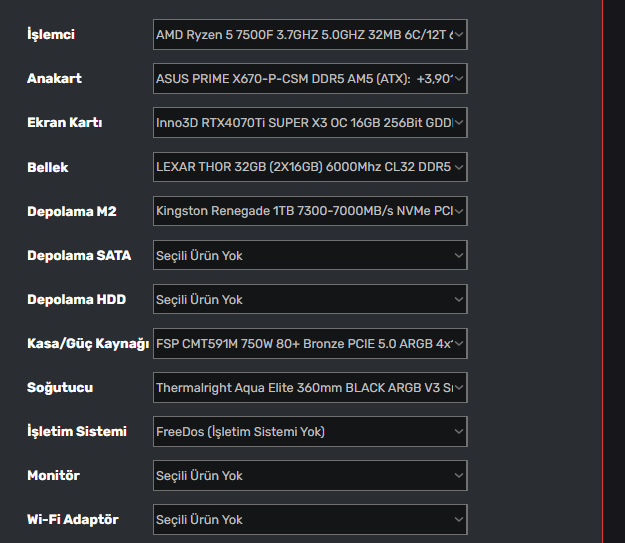
Task: Open the Depolama SATA dropdown
Action: pyautogui.click(x=309, y=255)
